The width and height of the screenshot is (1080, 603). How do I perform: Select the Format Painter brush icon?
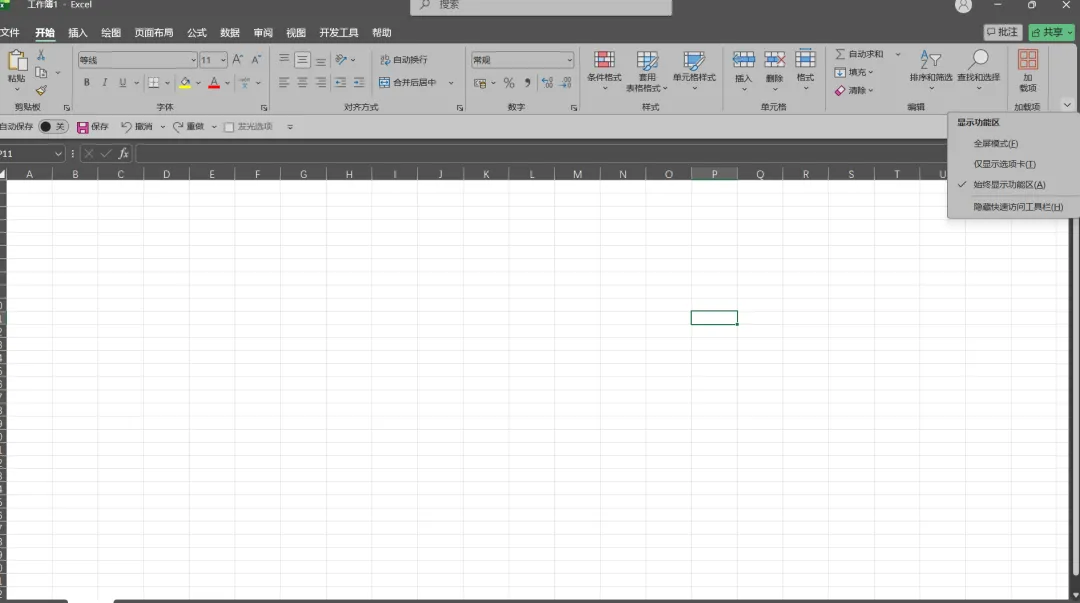(x=41, y=90)
